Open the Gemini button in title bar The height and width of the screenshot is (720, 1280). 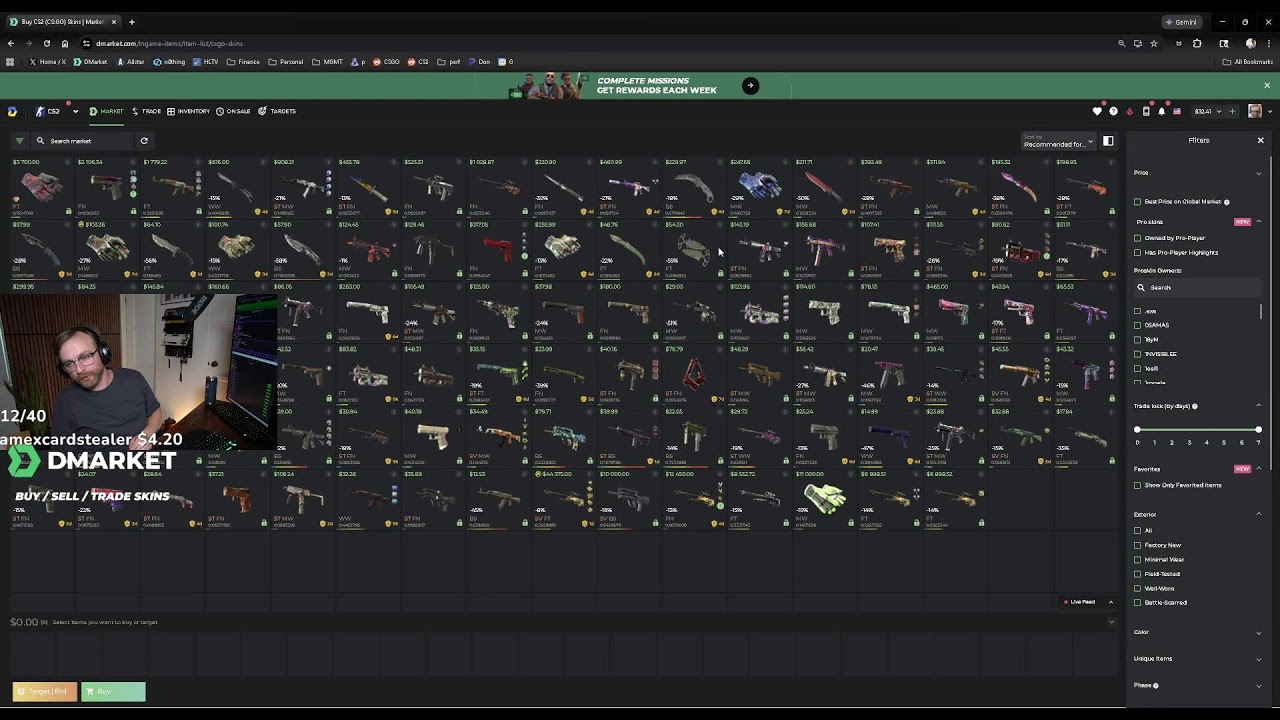[x=1182, y=22]
